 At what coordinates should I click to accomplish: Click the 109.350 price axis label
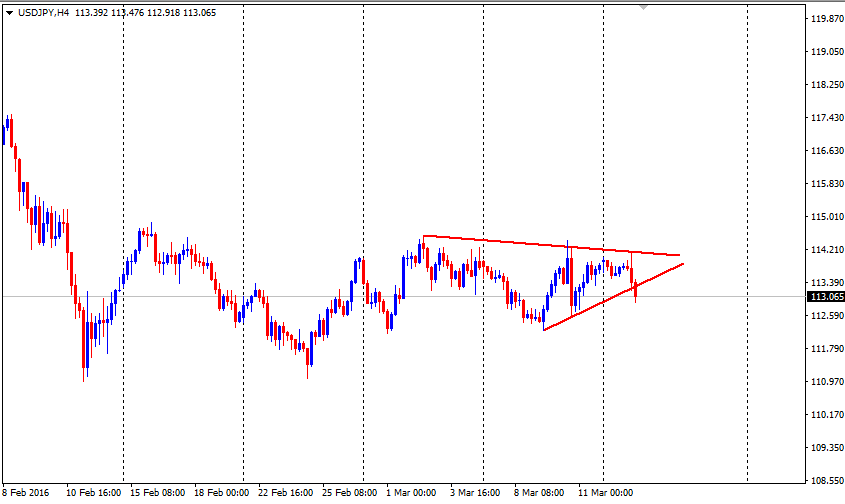pyautogui.click(x=827, y=447)
